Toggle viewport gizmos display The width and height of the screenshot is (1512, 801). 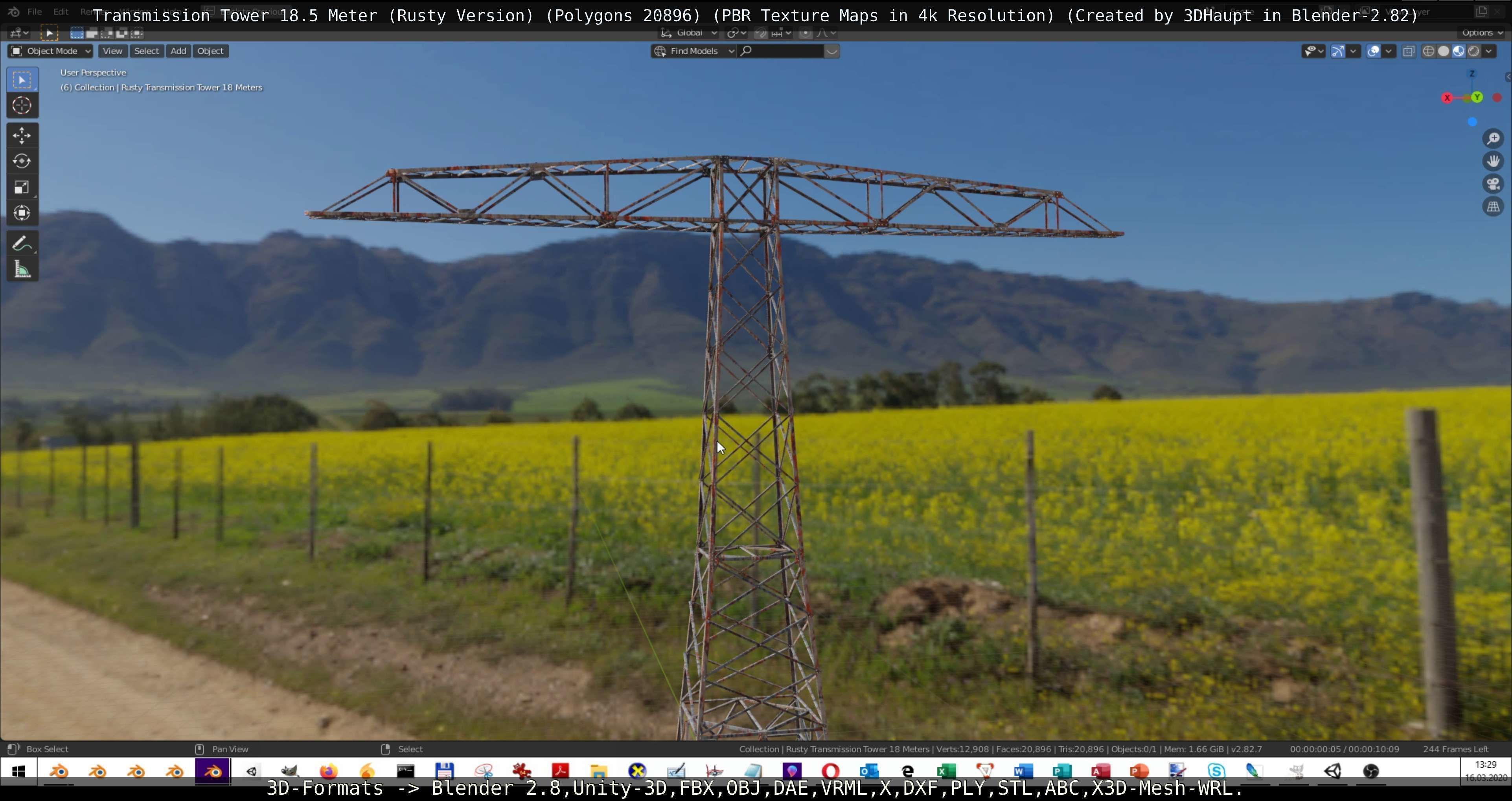coord(1338,51)
